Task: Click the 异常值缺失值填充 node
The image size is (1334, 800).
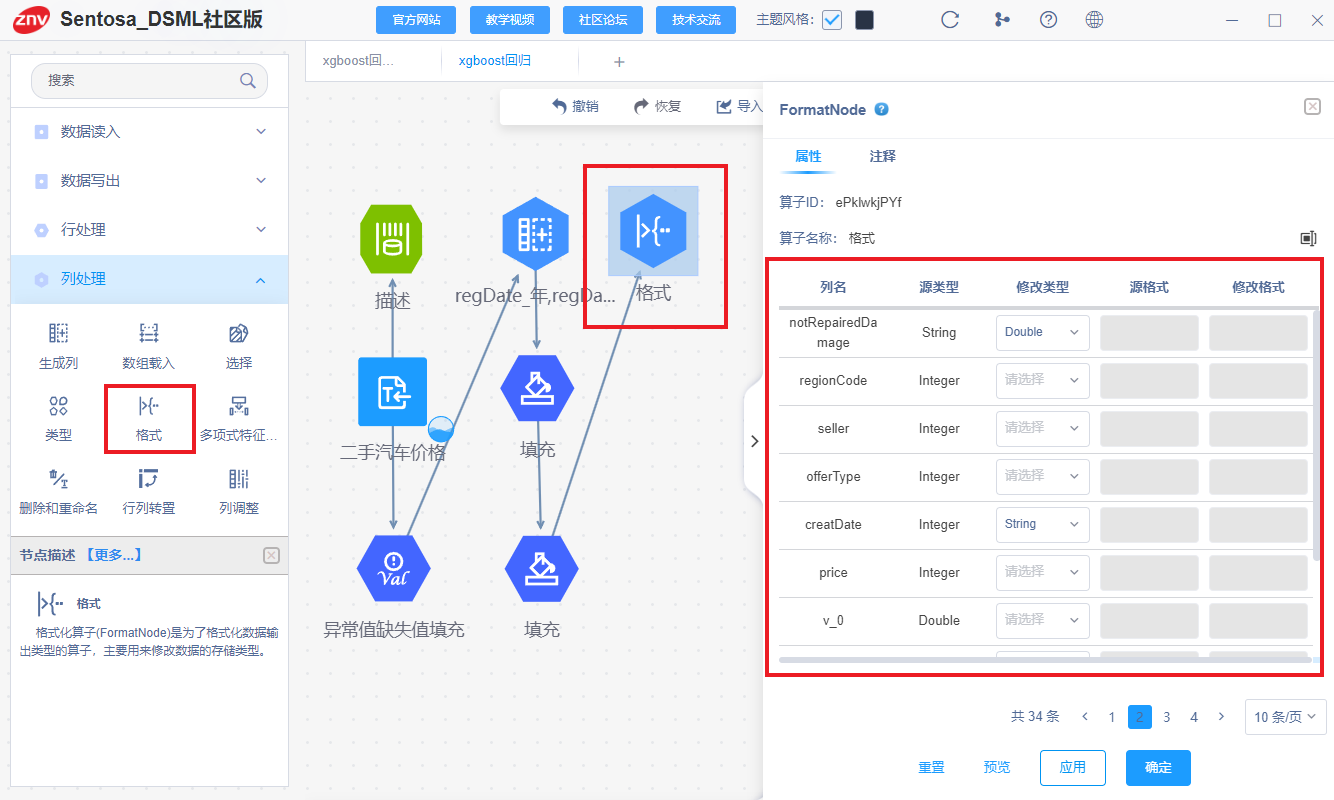Action: point(393,569)
